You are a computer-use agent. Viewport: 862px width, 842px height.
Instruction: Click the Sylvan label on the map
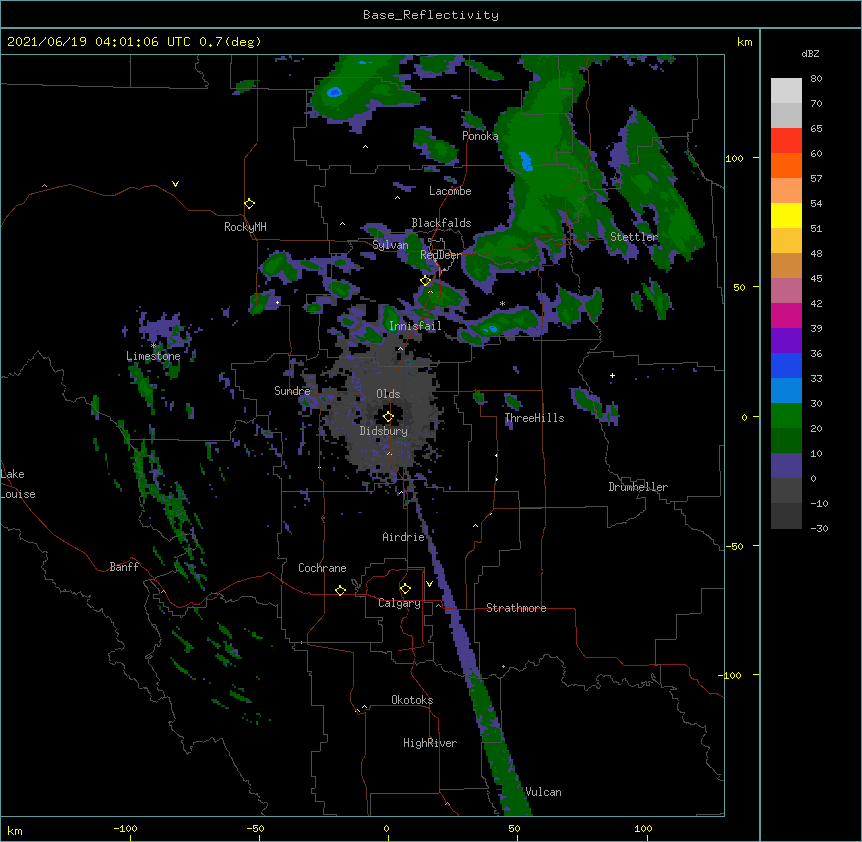[390, 245]
